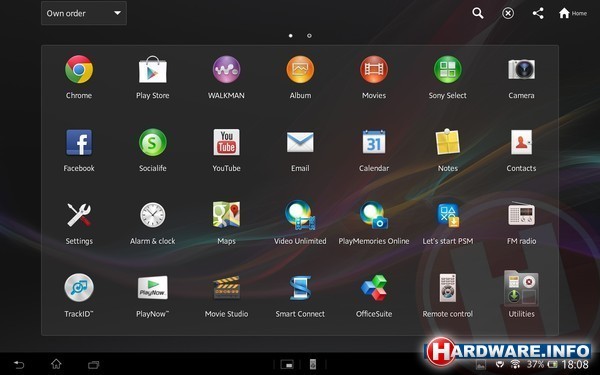Switch to first app page dot
The height and width of the screenshot is (375, 600).
tap(290, 36)
